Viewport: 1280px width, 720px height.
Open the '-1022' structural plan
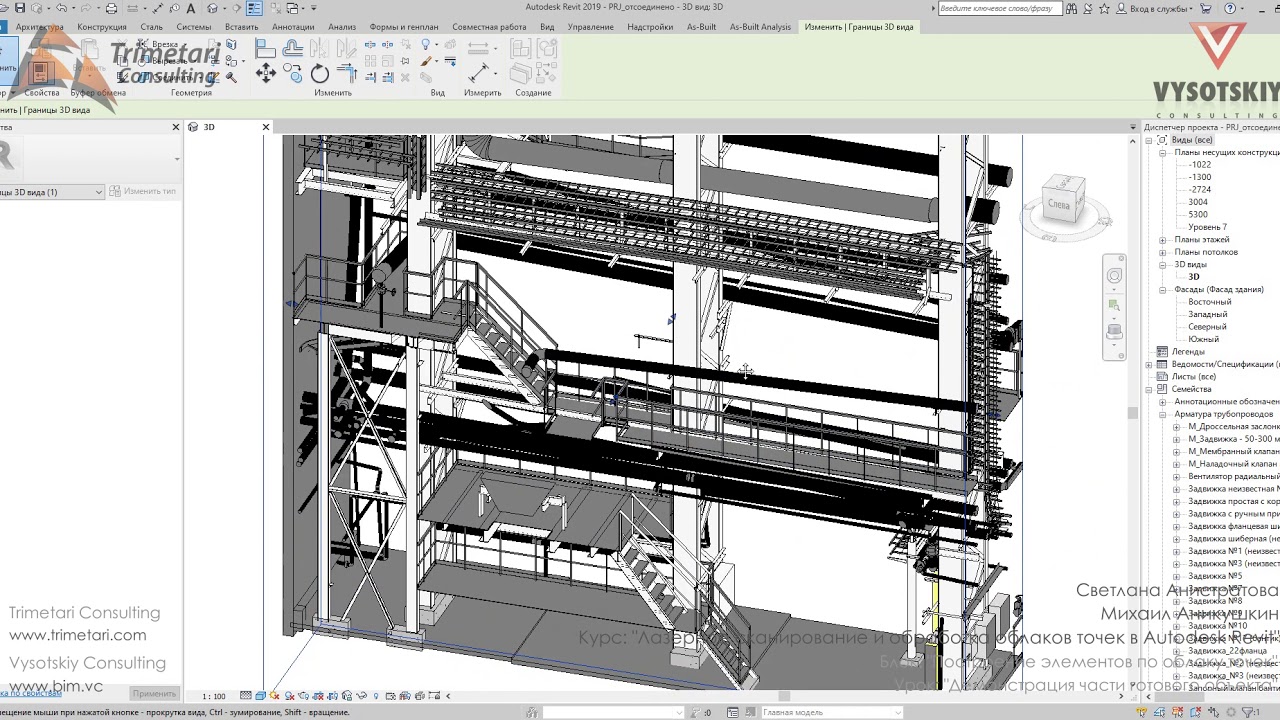tap(1199, 165)
